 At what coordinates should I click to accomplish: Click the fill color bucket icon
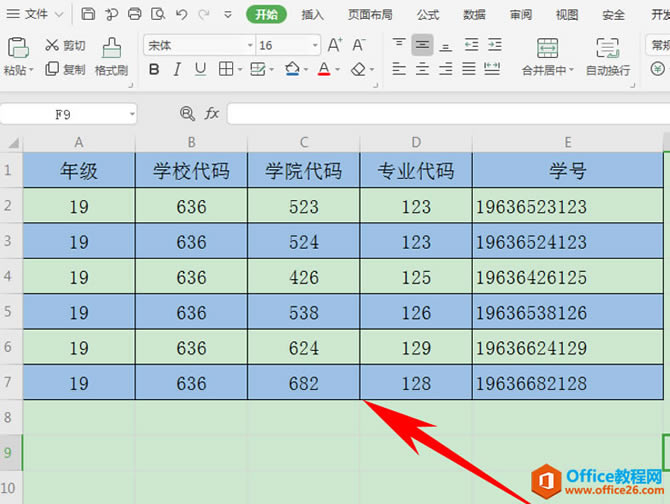(292, 69)
